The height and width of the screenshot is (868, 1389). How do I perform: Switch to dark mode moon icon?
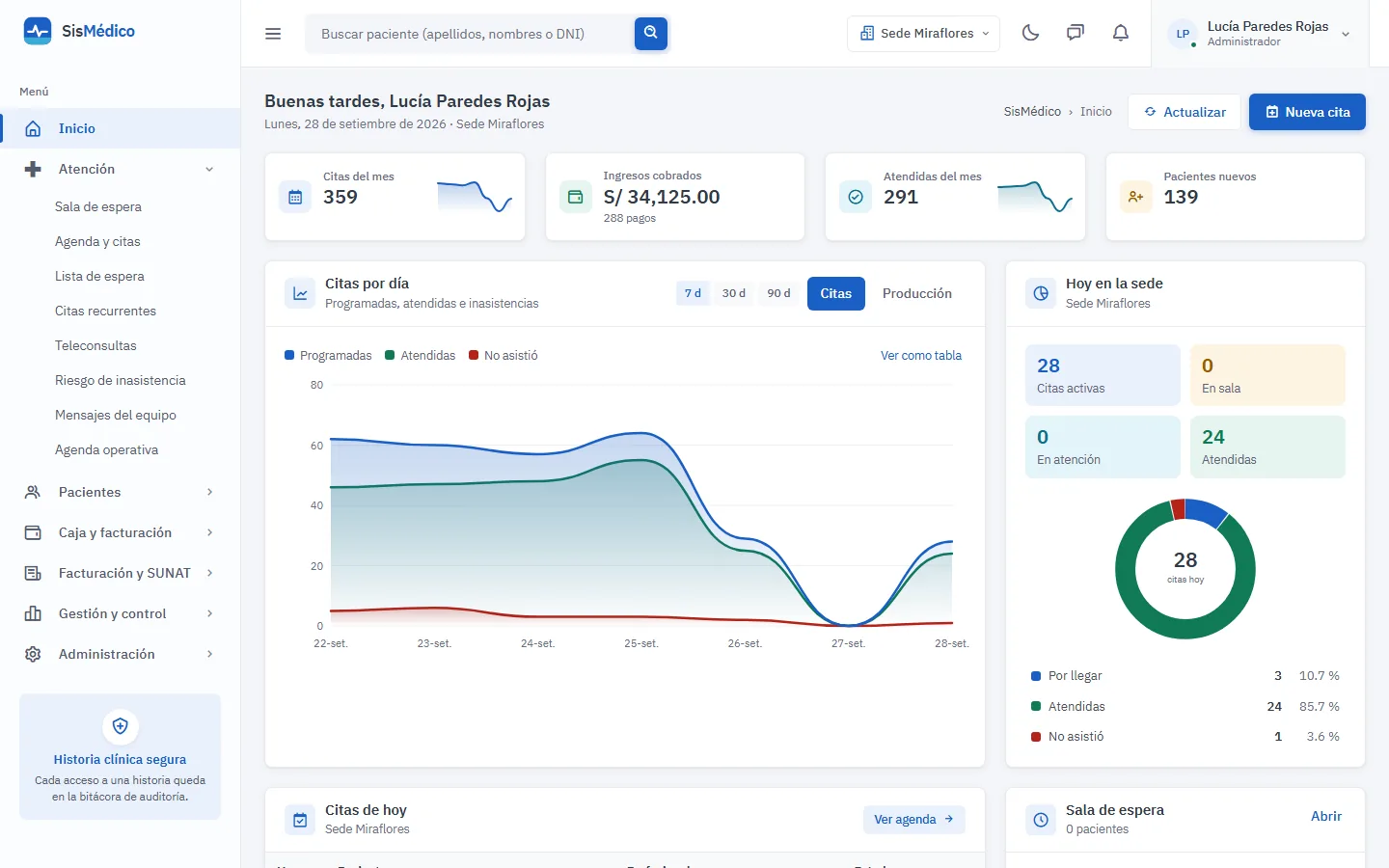point(1030,33)
